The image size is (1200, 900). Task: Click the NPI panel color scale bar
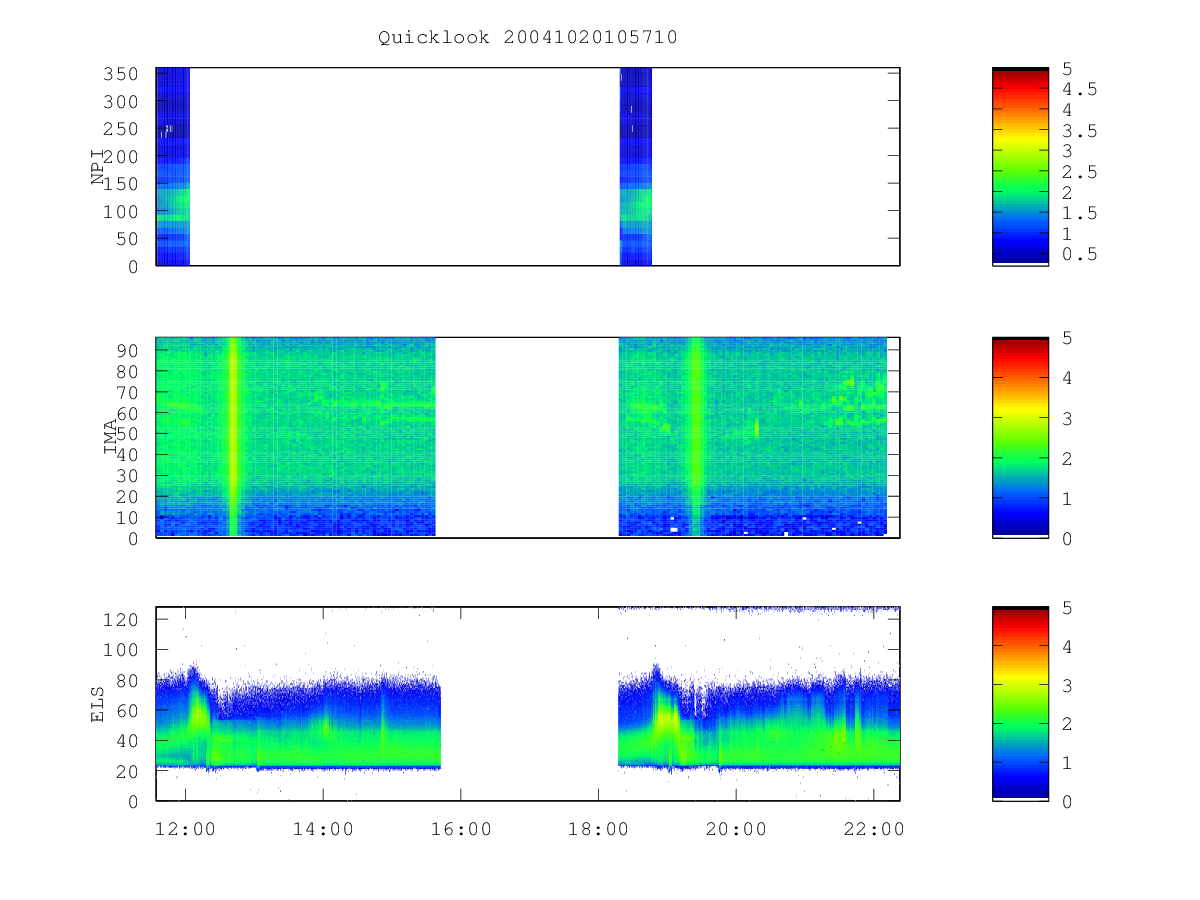(x=1020, y=166)
